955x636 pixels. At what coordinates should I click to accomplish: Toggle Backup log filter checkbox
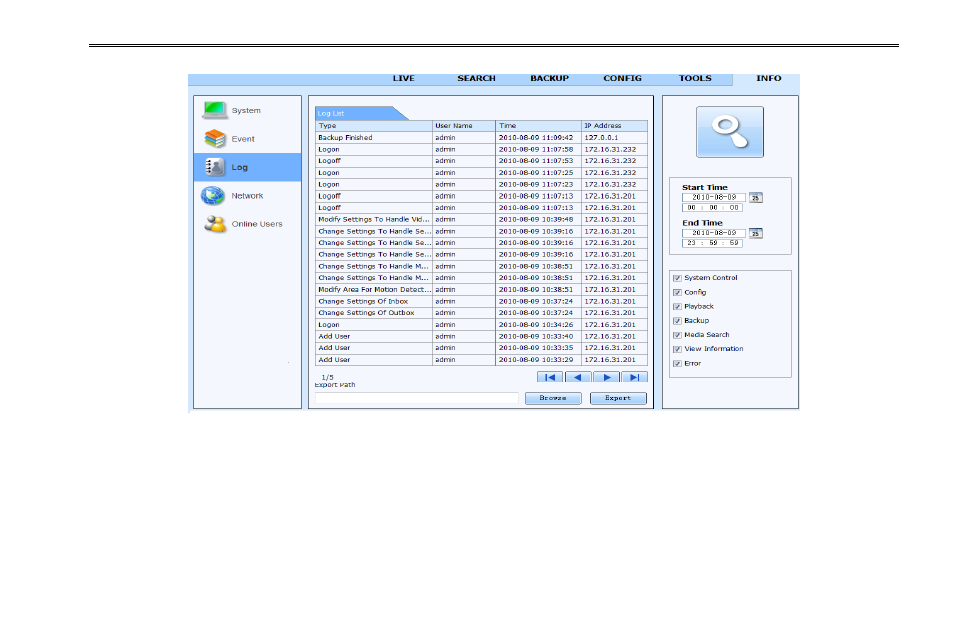click(677, 320)
